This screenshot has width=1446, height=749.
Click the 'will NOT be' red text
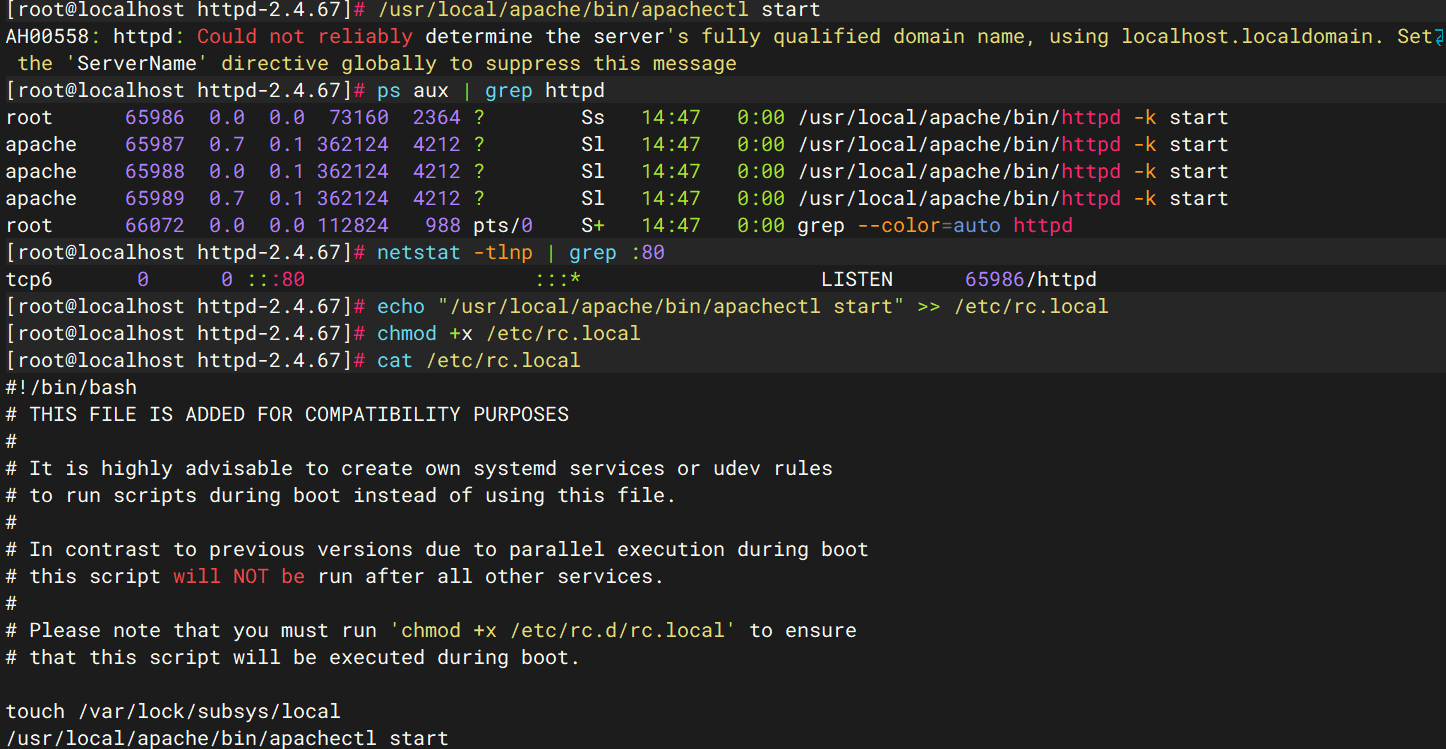click(239, 577)
